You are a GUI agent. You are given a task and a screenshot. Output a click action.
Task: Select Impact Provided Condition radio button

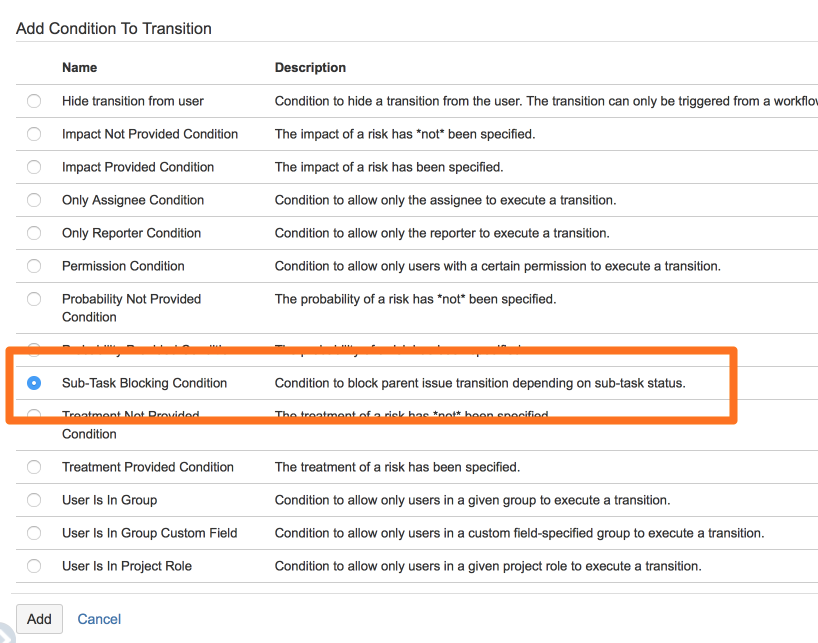point(34,167)
